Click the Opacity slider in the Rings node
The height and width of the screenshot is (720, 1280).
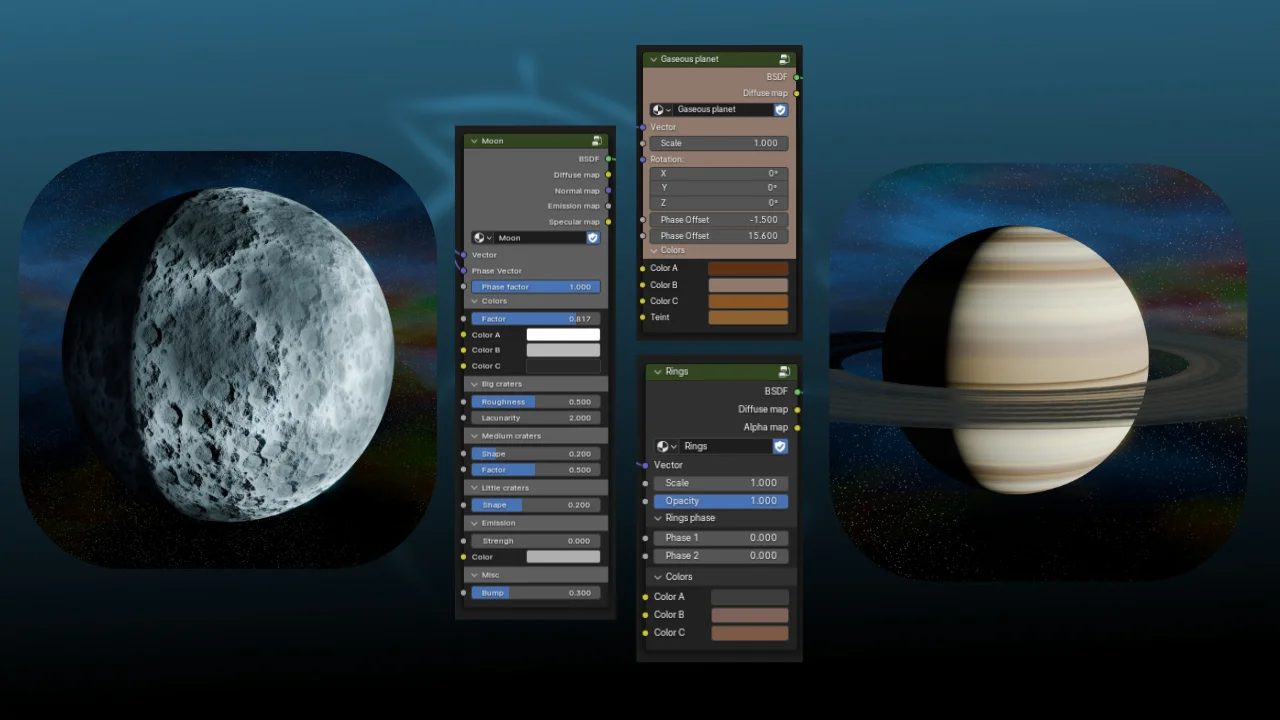722,500
